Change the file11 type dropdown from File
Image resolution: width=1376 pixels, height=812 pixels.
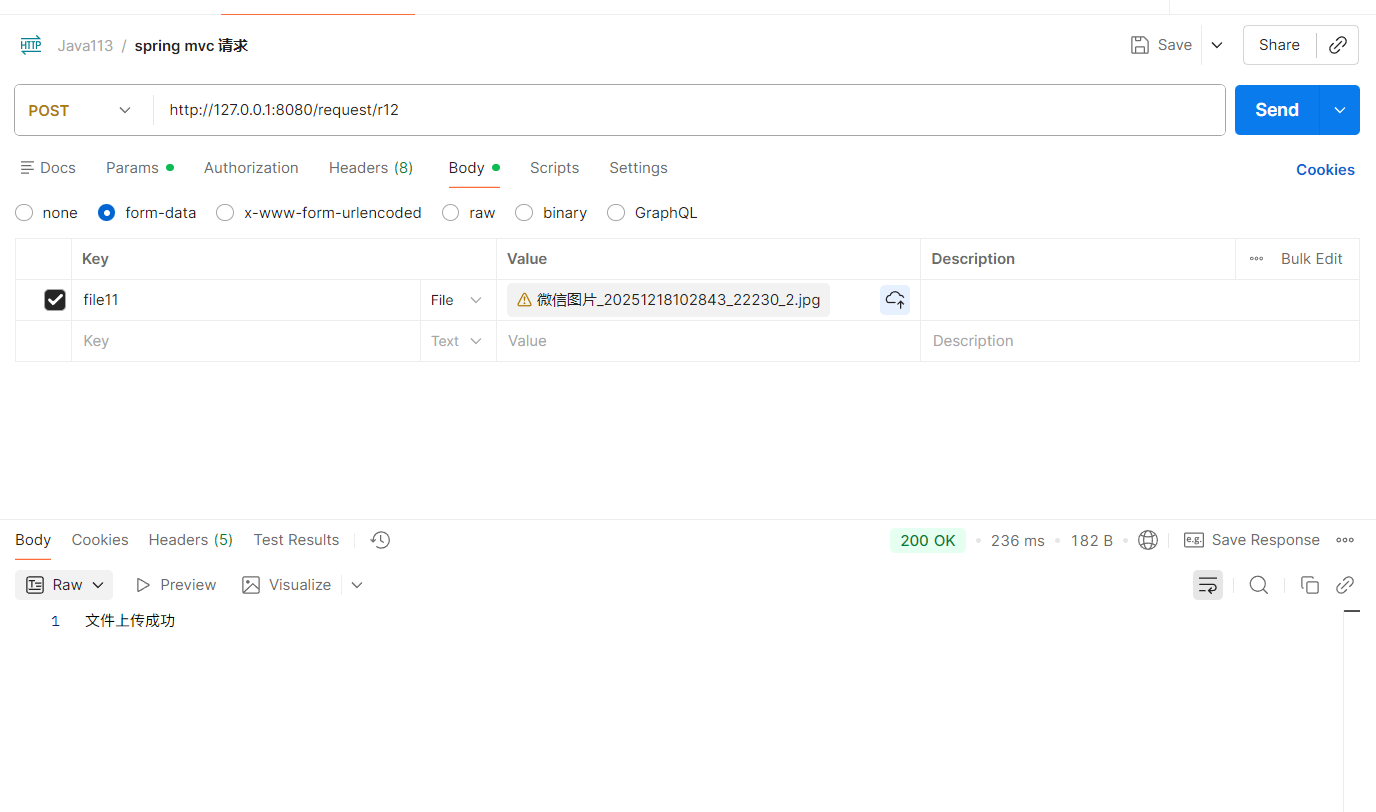click(457, 300)
